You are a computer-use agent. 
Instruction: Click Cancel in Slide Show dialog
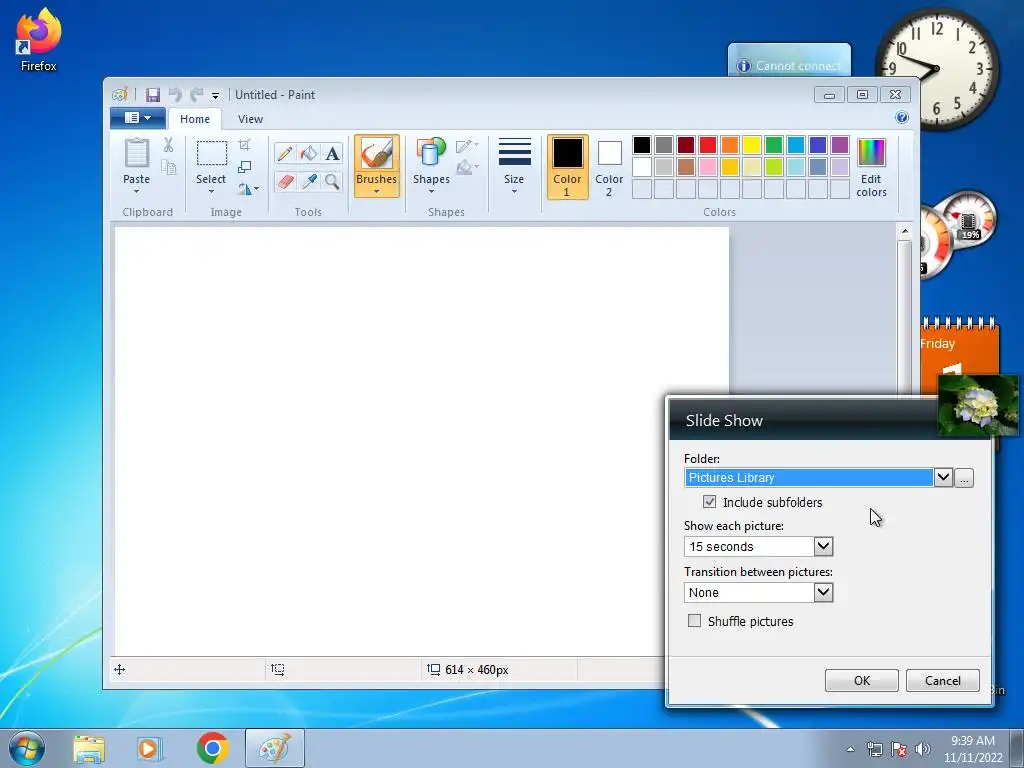pyautogui.click(x=942, y=680)
